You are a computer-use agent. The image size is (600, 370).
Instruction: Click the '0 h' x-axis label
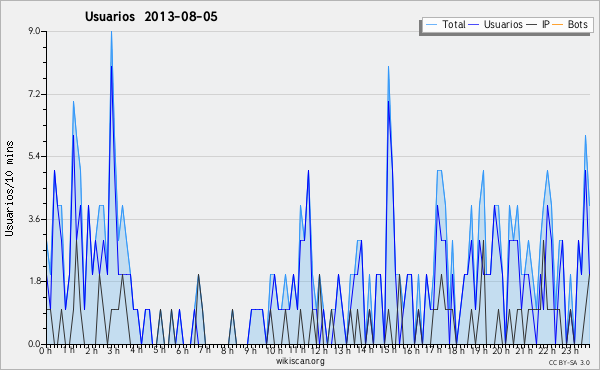45,351
